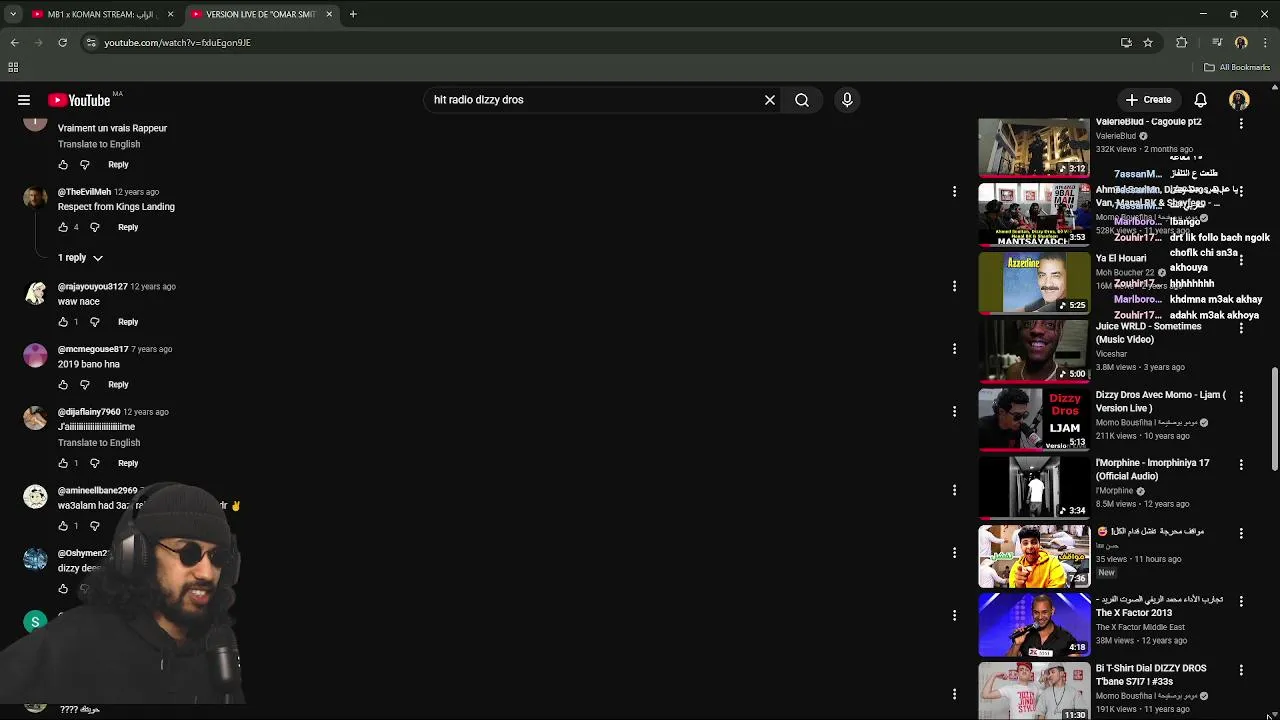Open 'l'Morphine - Imorphiniya 17 (Official Audio)' title
The width and height of the screenshot is (1280, 720).
click(x=1152, y=469)
